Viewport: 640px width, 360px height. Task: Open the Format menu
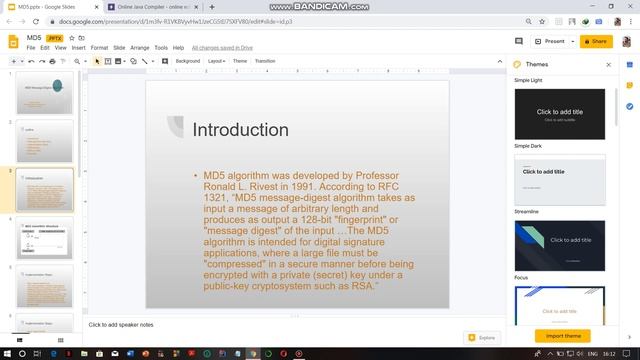(99, 48)
